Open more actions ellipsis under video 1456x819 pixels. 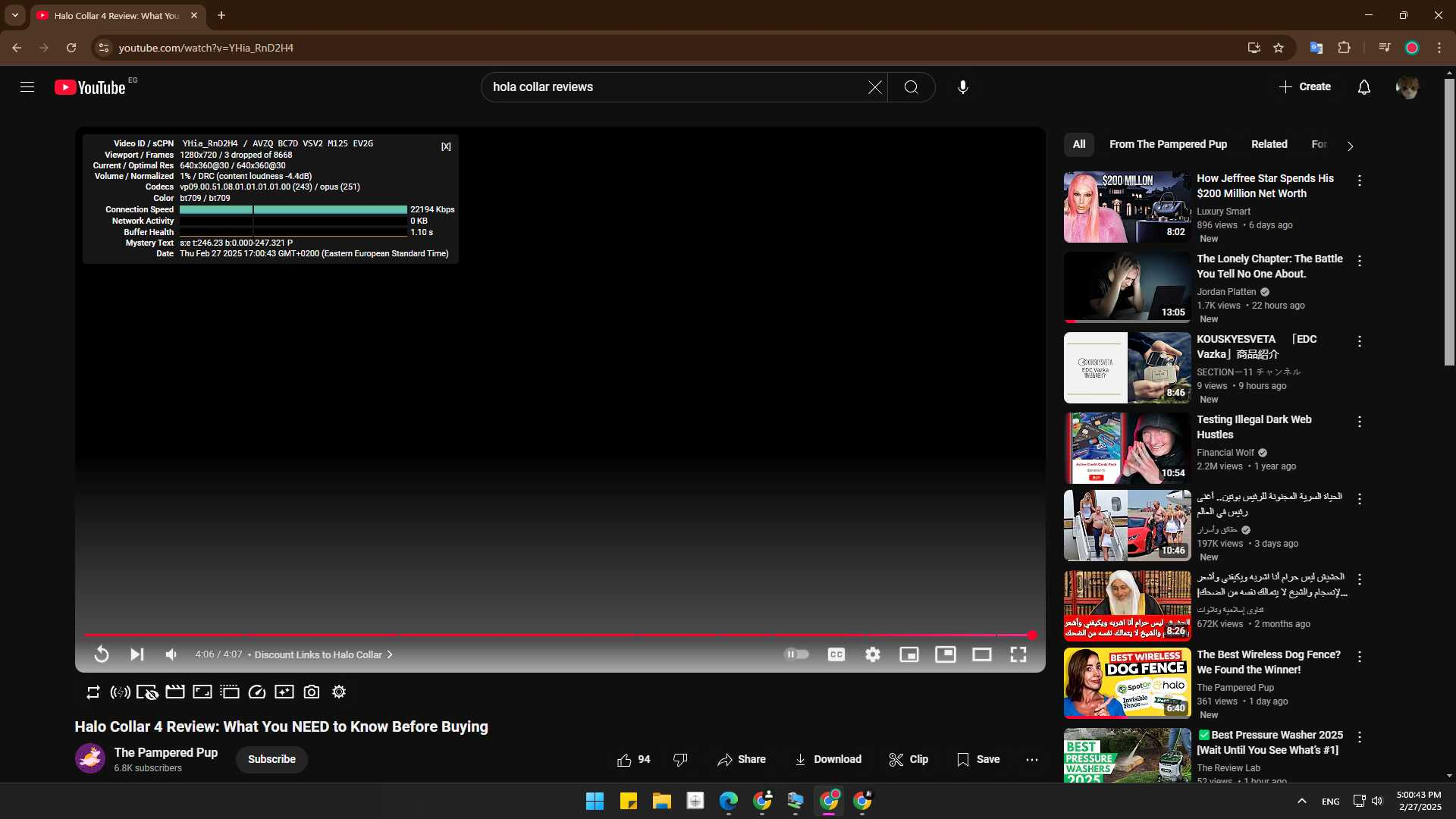[x=1032, y=760]
